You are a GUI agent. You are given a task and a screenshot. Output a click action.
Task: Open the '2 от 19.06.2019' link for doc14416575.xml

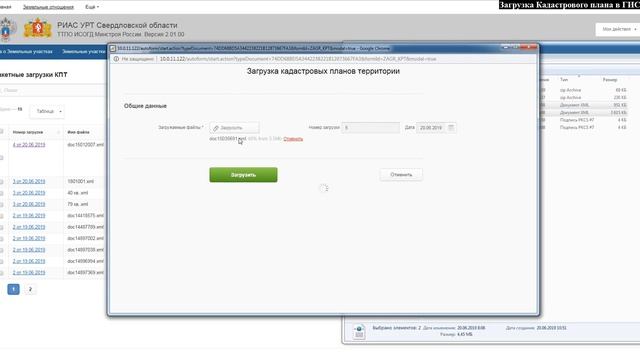tap(29, 216)
